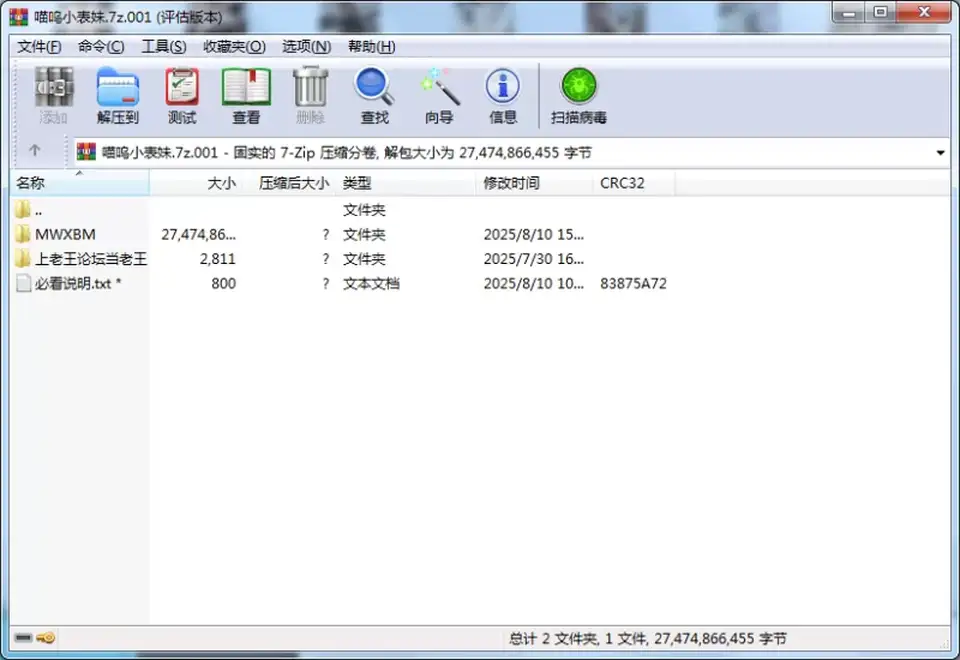
Task: Click the WinRAR icon in address bar
Action: [x=86, y=151]
